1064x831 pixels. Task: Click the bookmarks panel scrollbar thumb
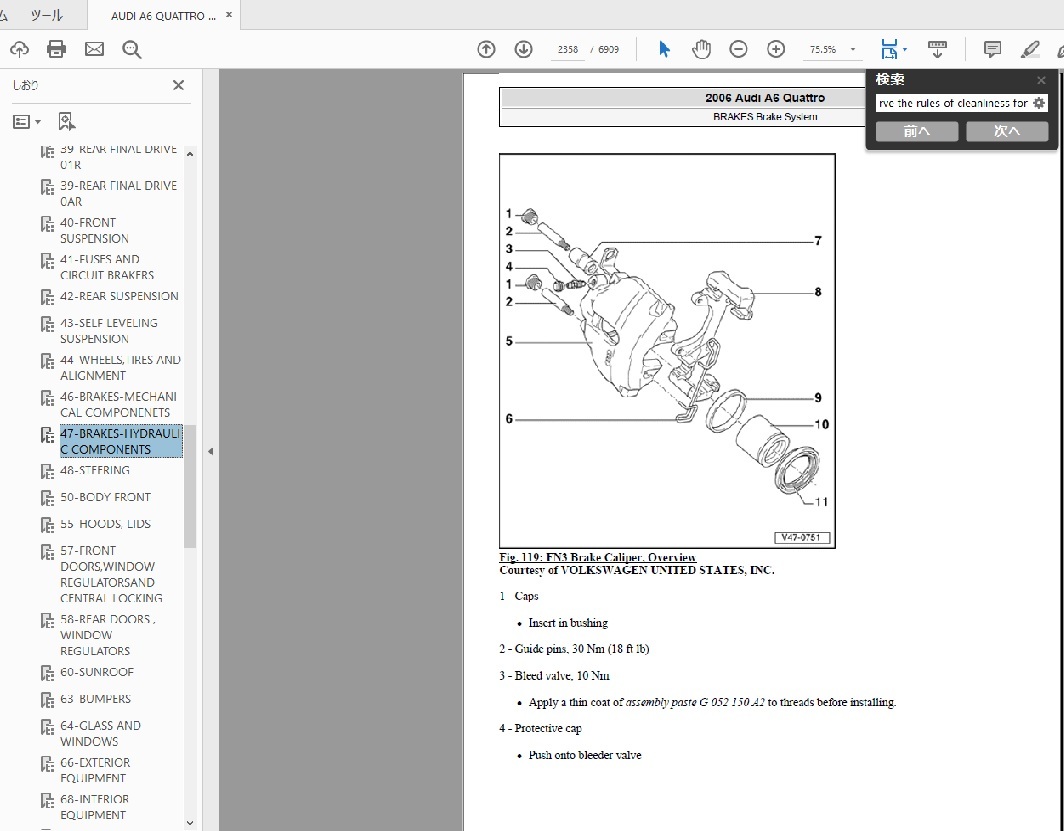tap(190, 486)
